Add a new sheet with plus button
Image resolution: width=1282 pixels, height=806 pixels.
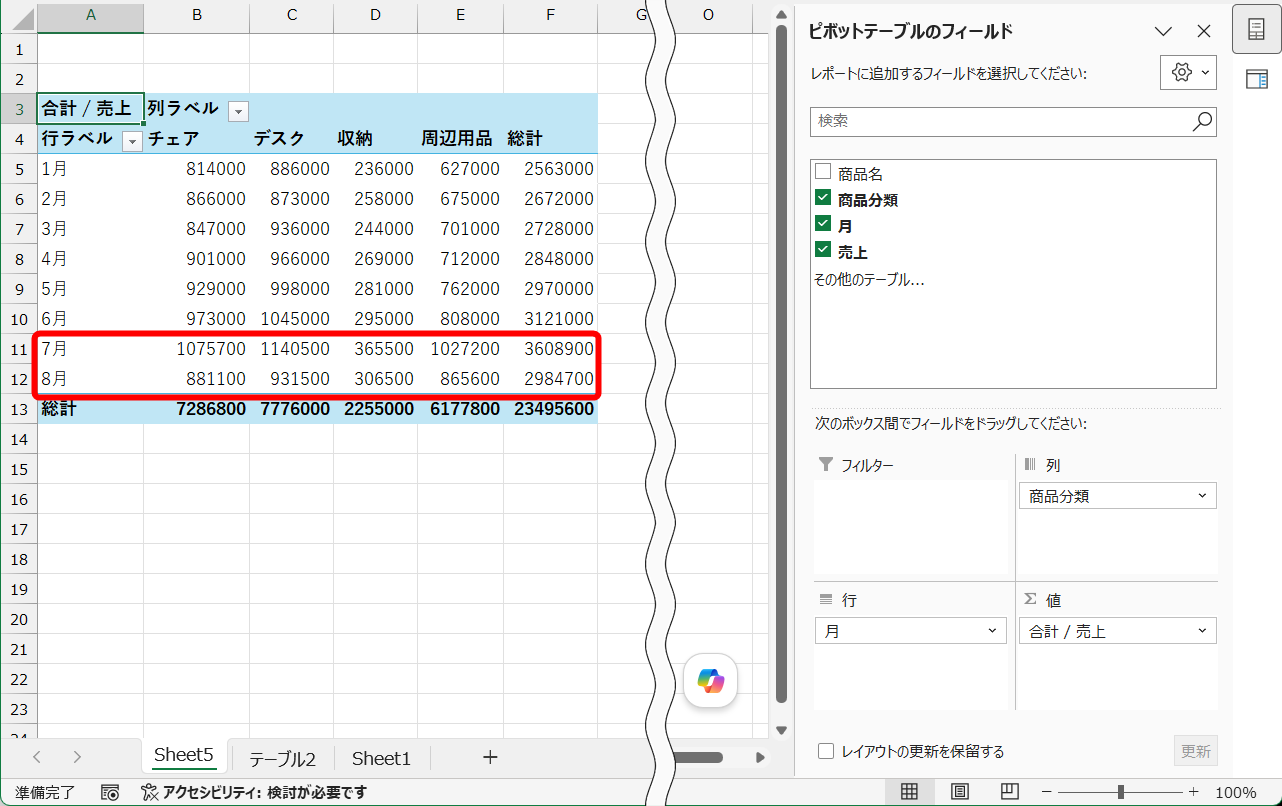click(x=490, y=757)
